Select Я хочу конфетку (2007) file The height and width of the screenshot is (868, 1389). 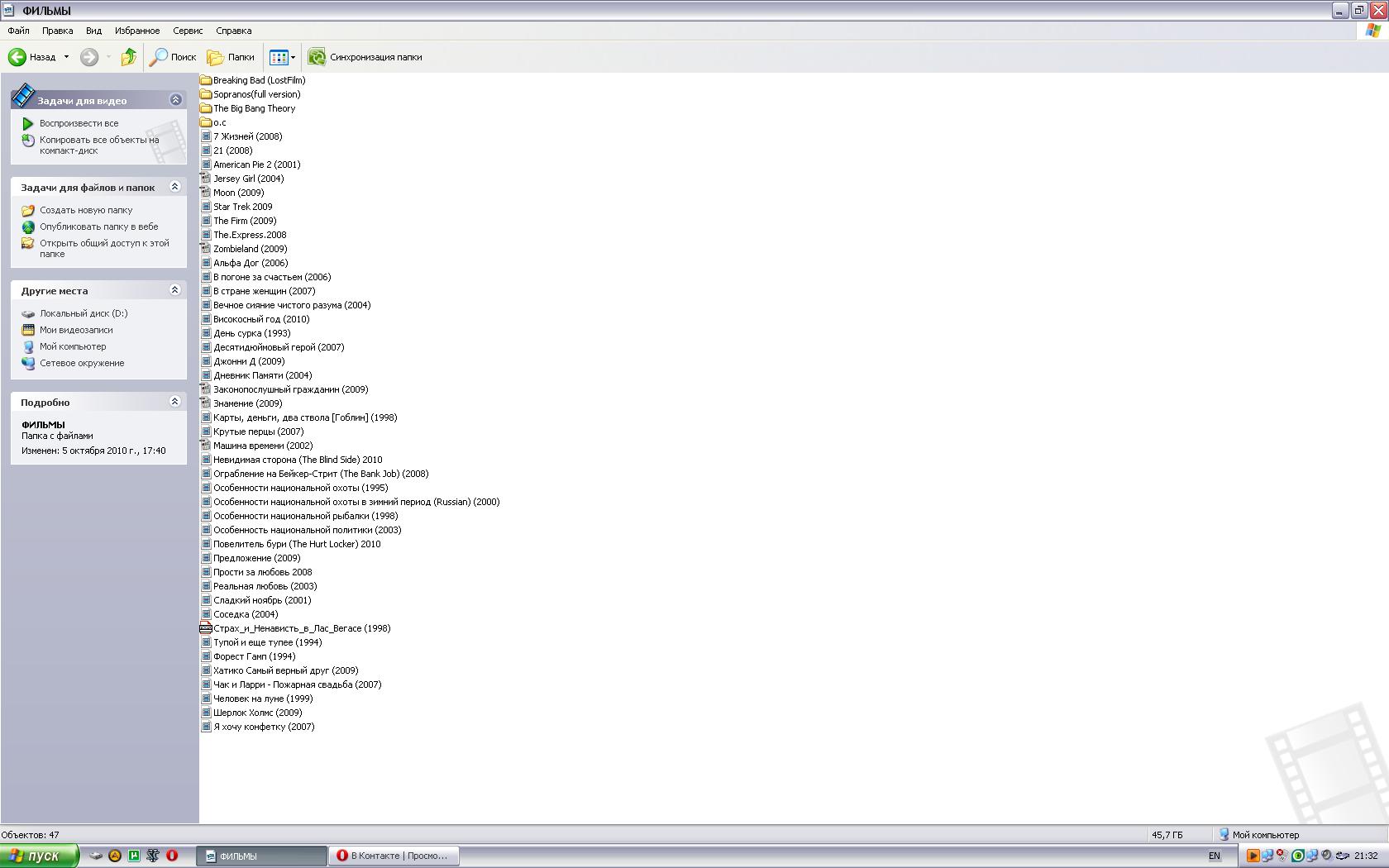coord(258,727)
